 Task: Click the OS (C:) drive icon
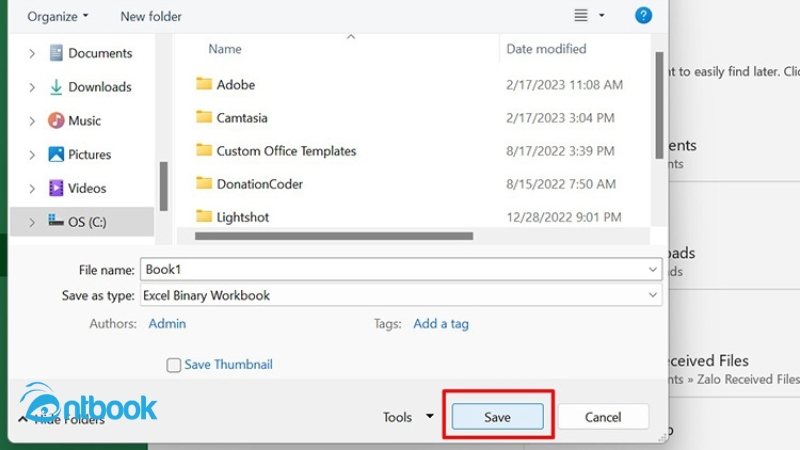[56, 220]
